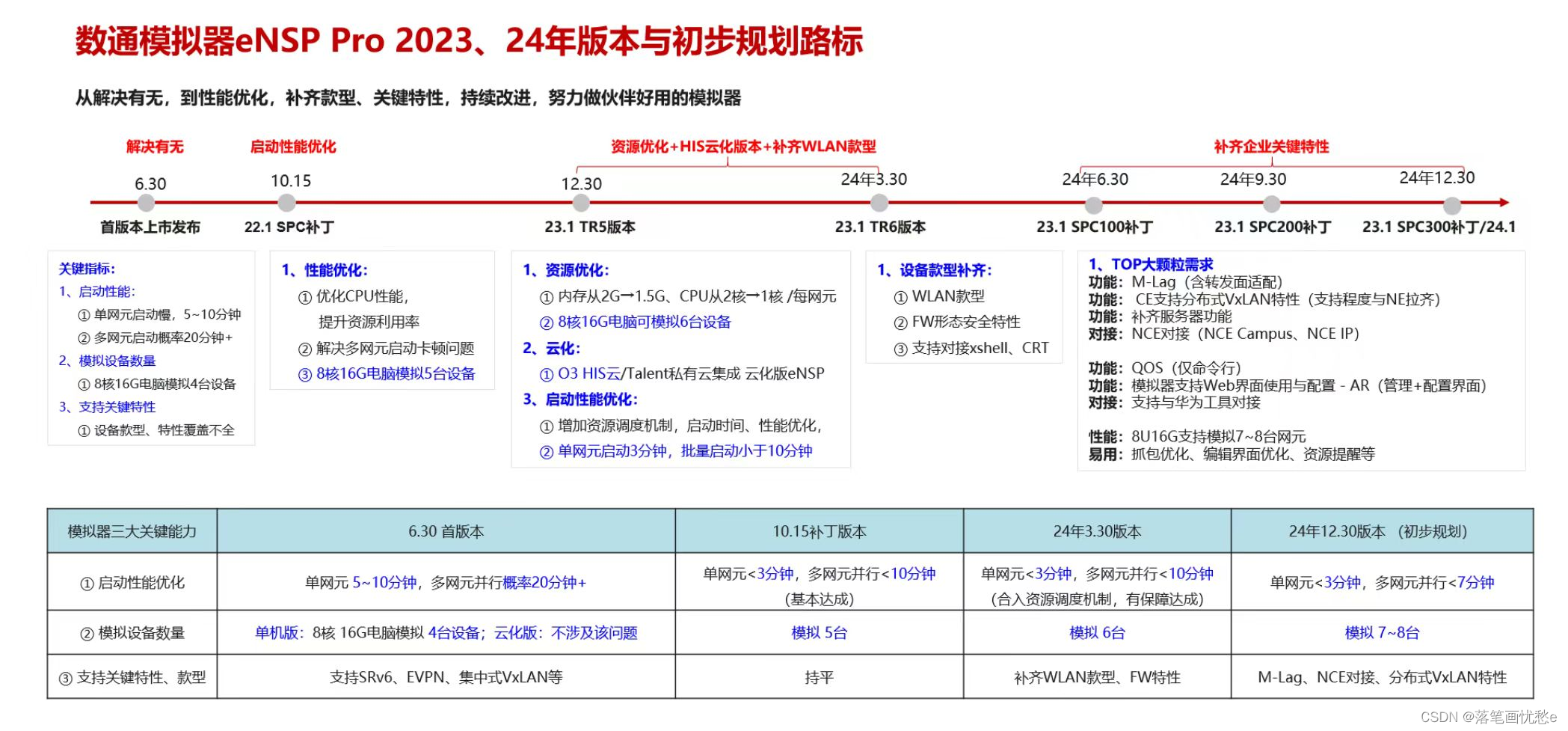
Task: Click the heading 关键指标:
Action: pyautogui.click(x=87, y=269)
